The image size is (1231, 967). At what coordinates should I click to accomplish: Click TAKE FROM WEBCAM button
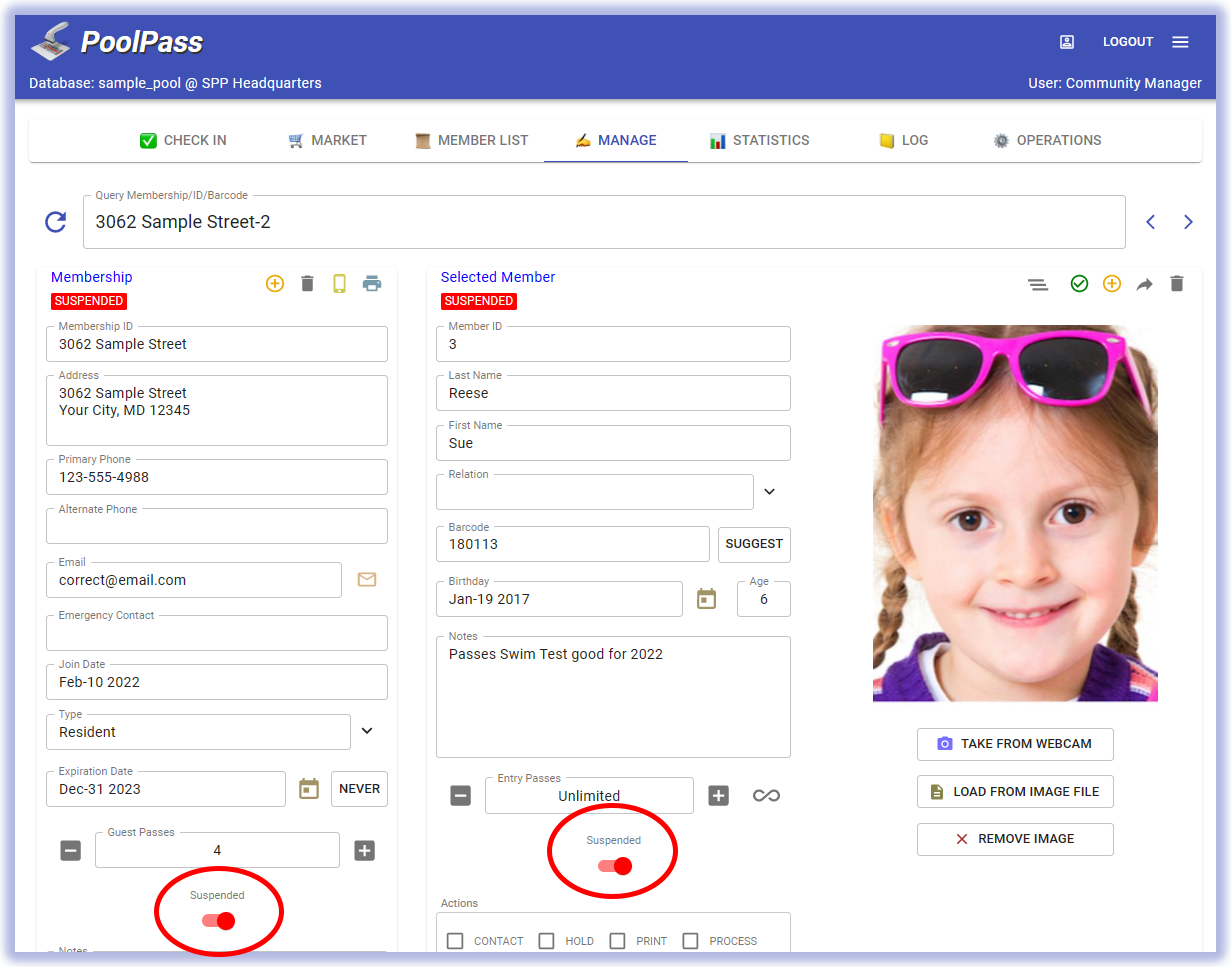pos(1015,744)
